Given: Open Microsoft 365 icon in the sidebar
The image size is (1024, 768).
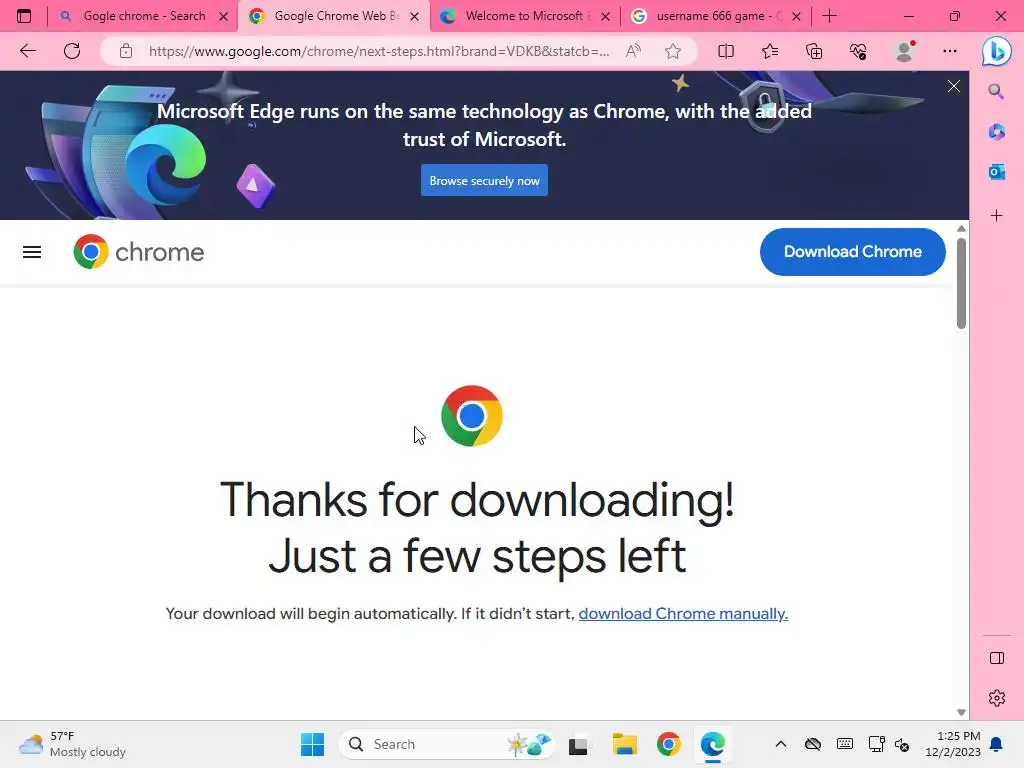Looking at the screenshot, I should (996, 132).
